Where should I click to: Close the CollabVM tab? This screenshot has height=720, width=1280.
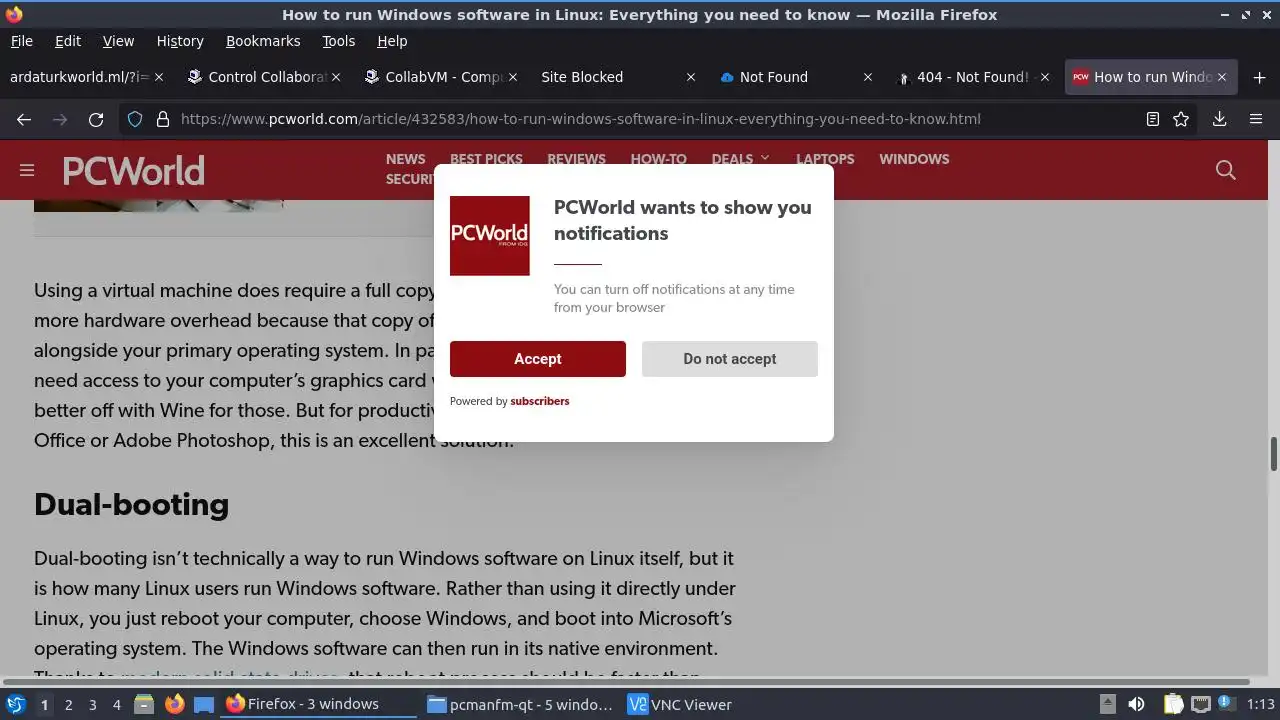513,77
